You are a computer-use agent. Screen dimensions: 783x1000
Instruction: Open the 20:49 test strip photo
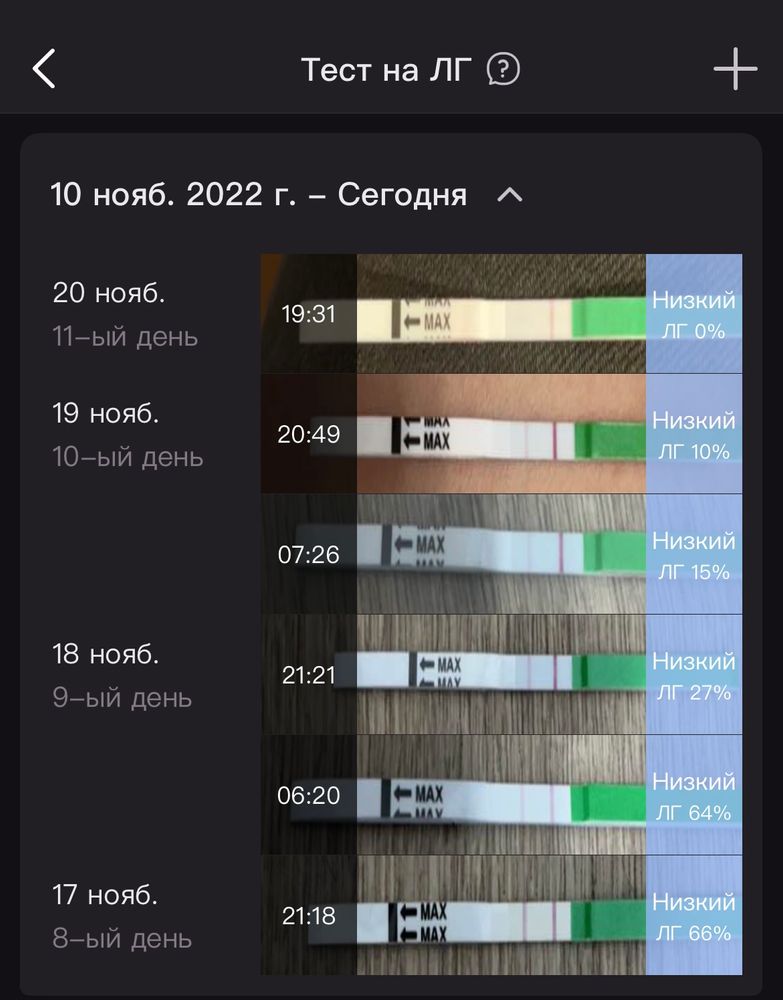[x=500, y=434]
